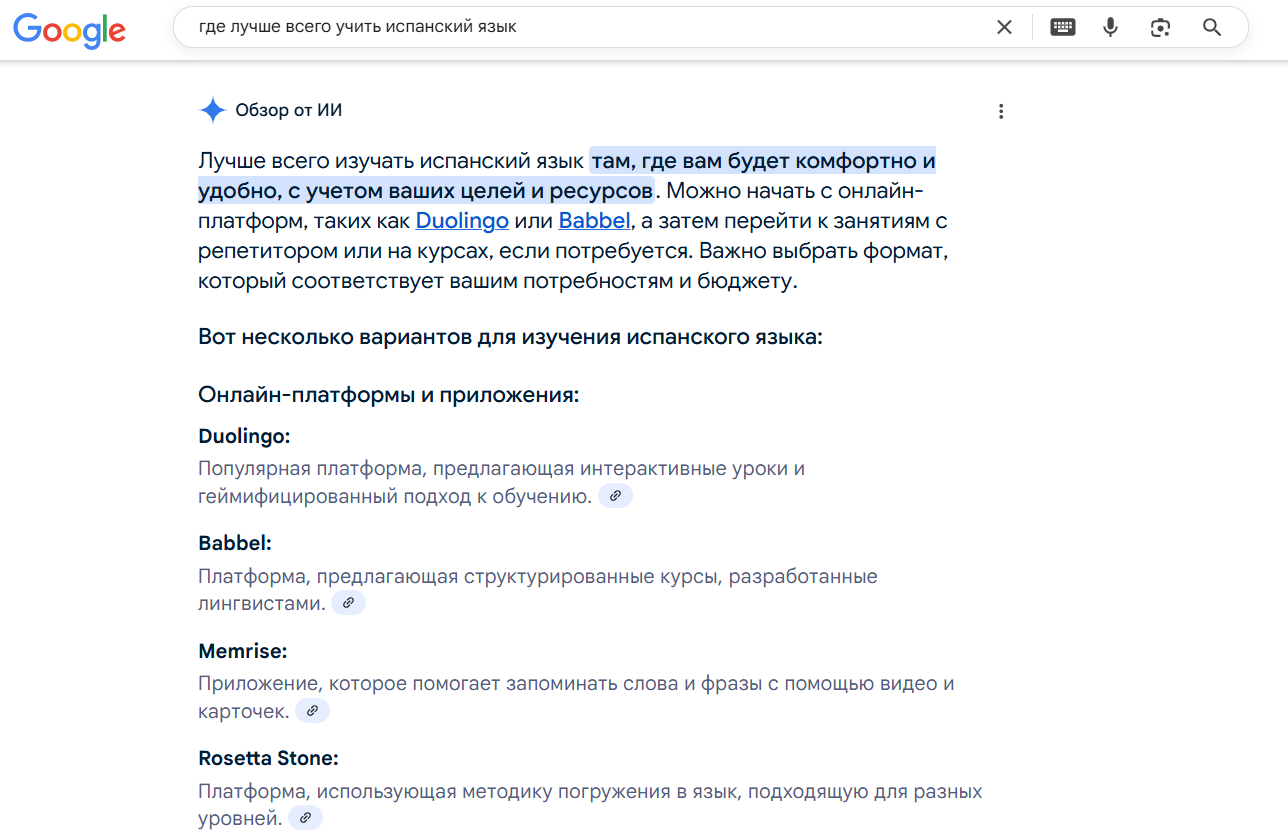Click source link icon after Duolingo description
This screenshot has width=1288, height=838.
click(x=615, y=496)
